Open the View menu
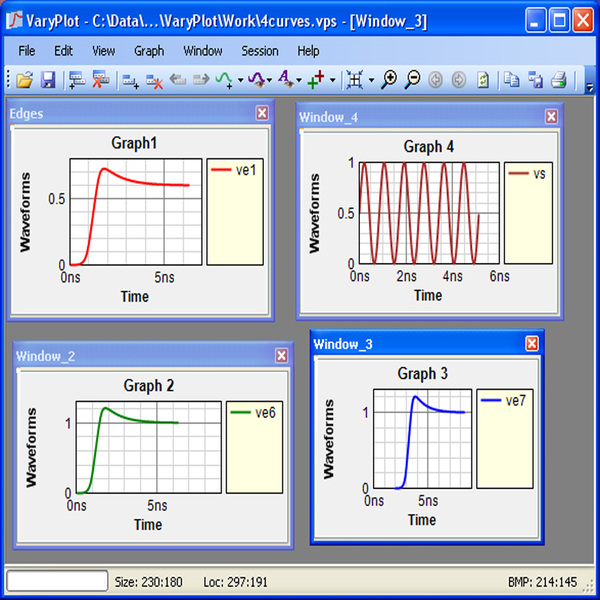 coord(103,51)
